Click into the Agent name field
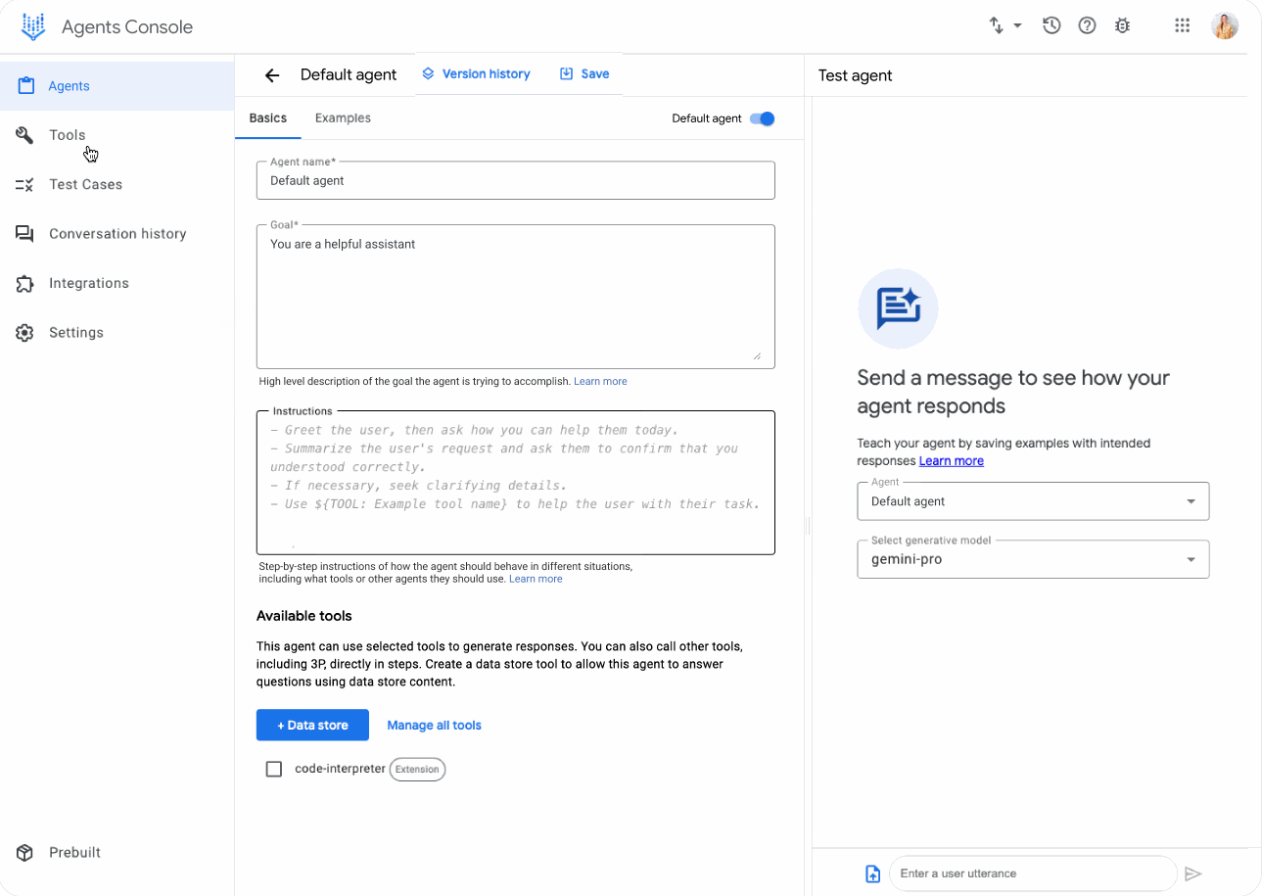Screen dimensions: 1262x896 (x=515, y=181)
